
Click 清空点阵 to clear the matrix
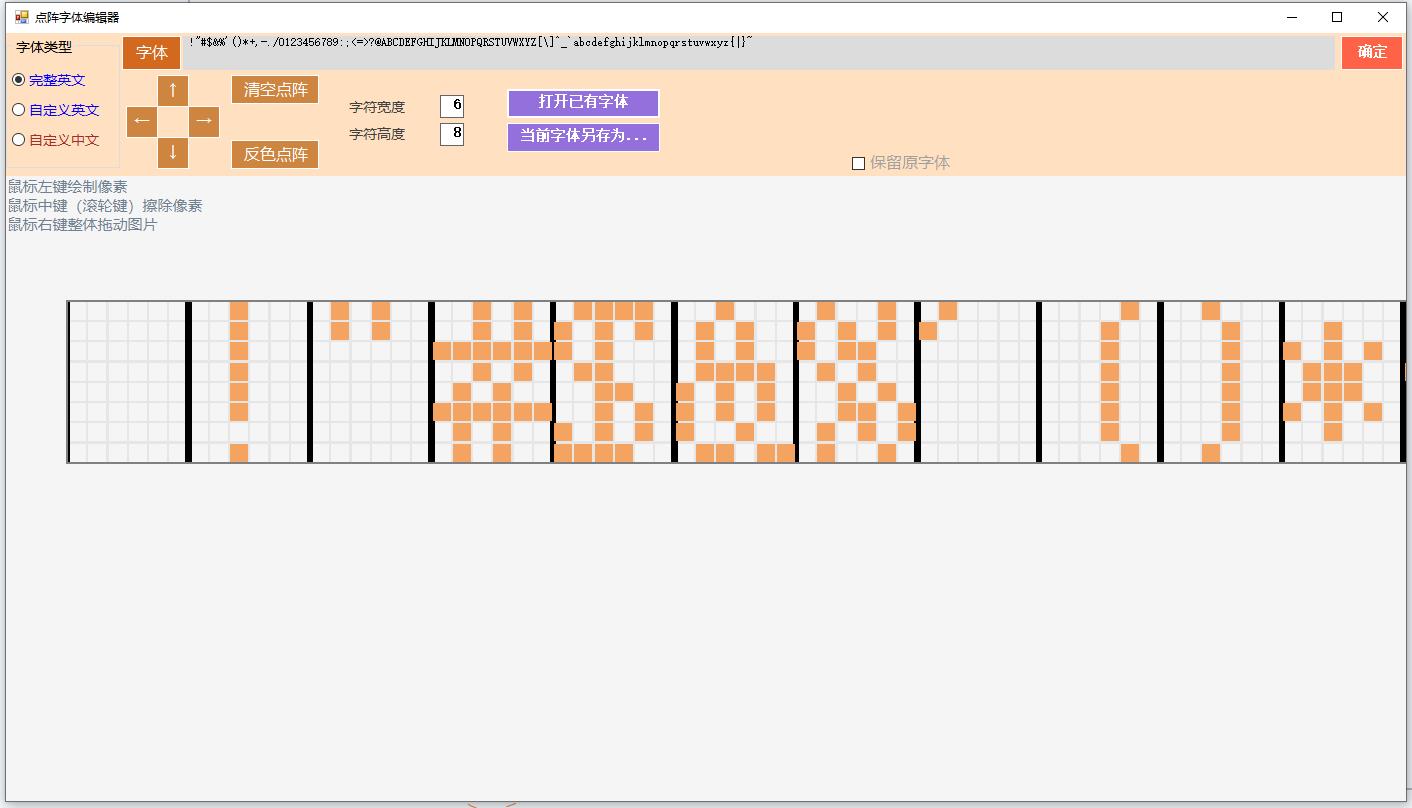click(275, 89)
